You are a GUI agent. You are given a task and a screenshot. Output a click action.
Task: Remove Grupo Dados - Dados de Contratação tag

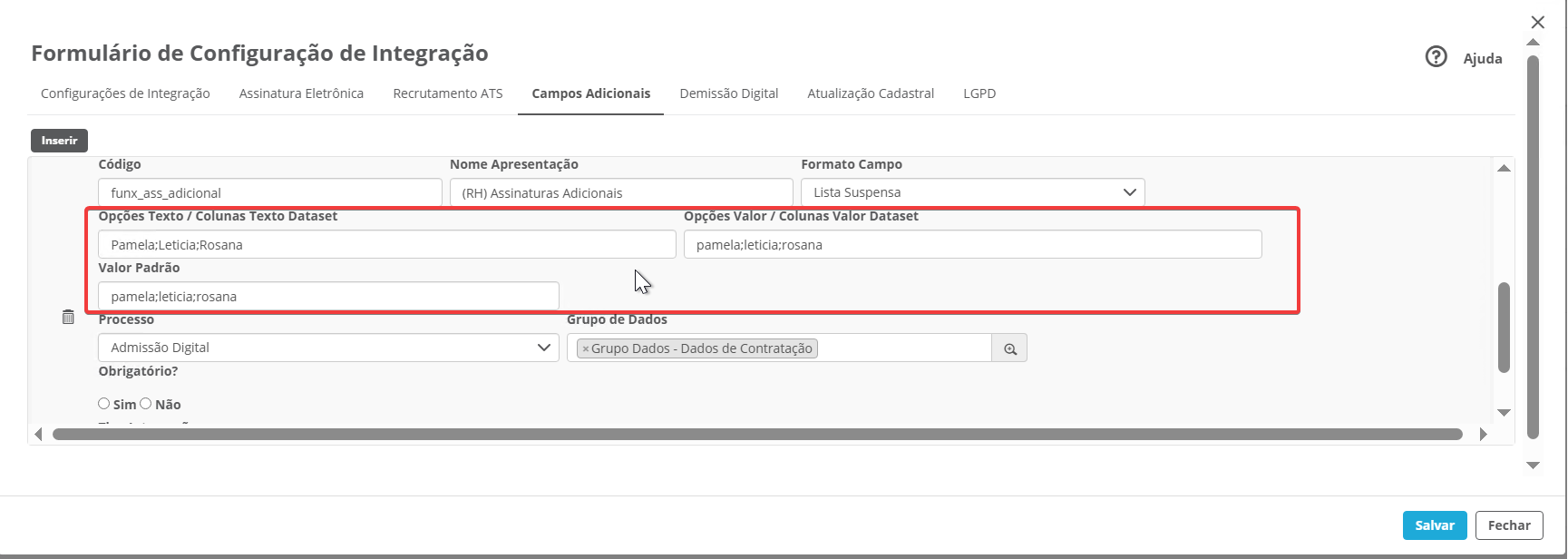pyautogui.click(x=585, y=348)
